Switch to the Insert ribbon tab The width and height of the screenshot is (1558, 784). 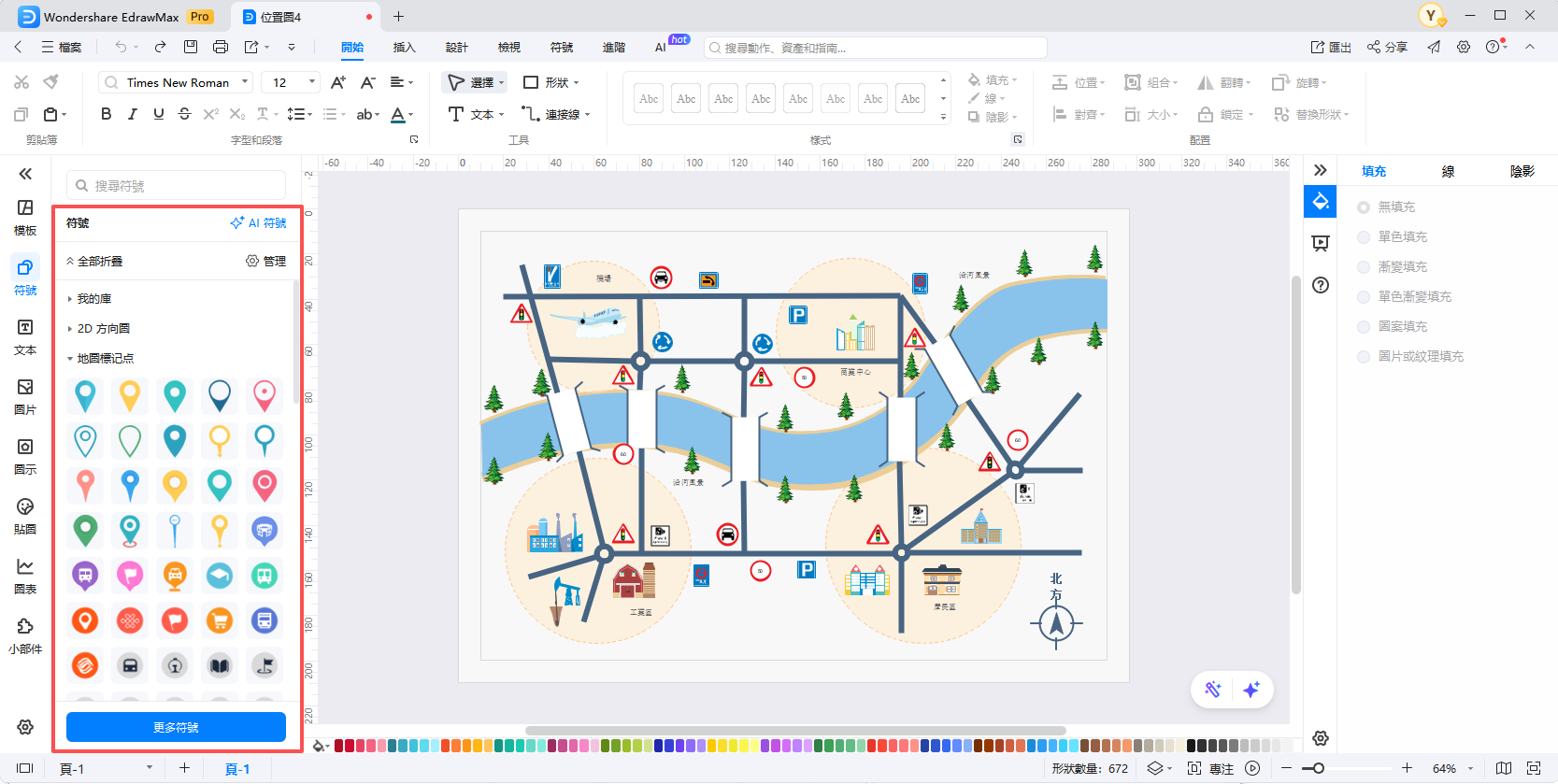click(x=404, y=47)
